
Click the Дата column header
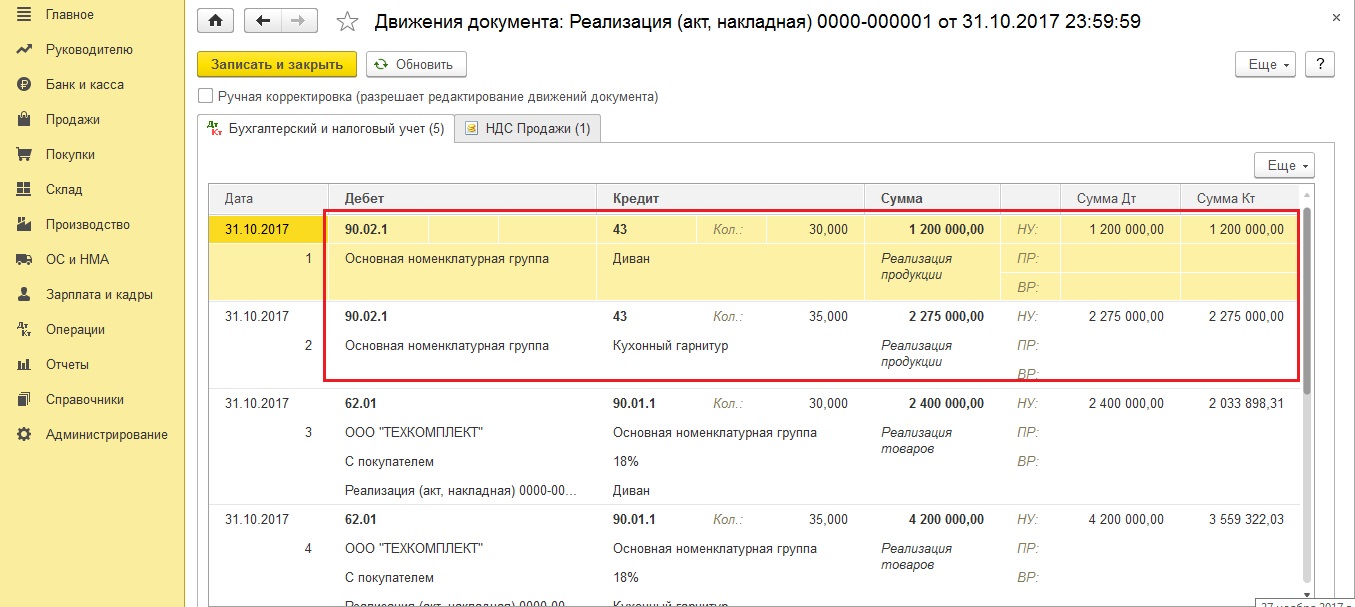pos(268,198)
